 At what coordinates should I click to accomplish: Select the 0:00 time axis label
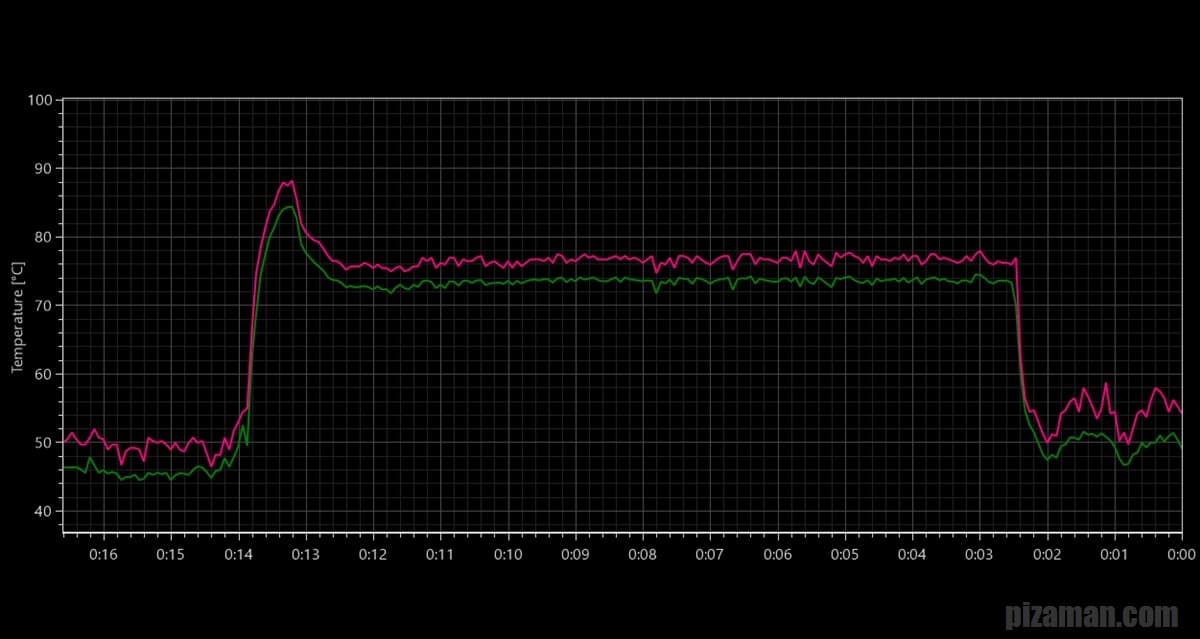click(1181, 554)
